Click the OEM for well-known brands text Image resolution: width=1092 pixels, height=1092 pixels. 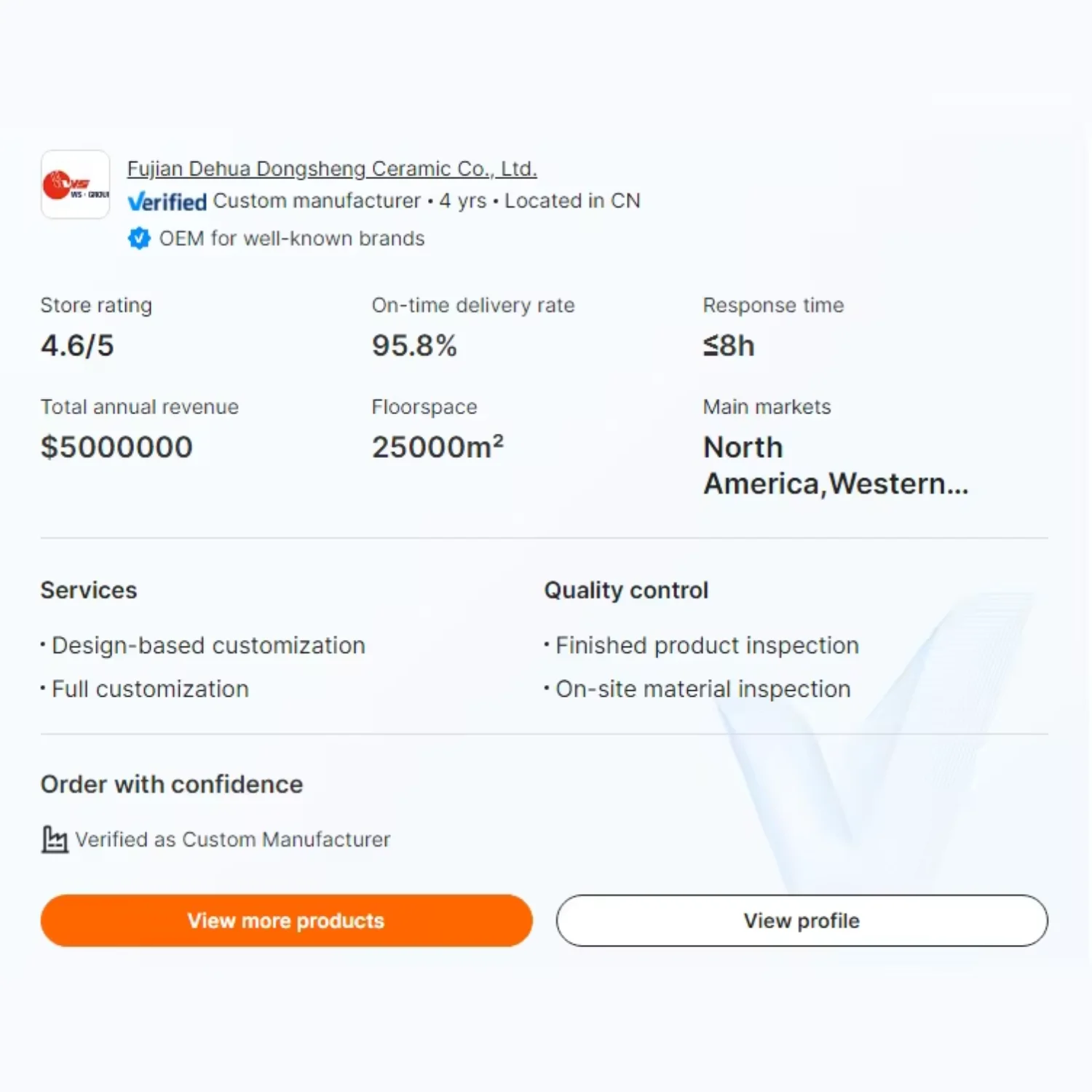(x=292, y=239)
